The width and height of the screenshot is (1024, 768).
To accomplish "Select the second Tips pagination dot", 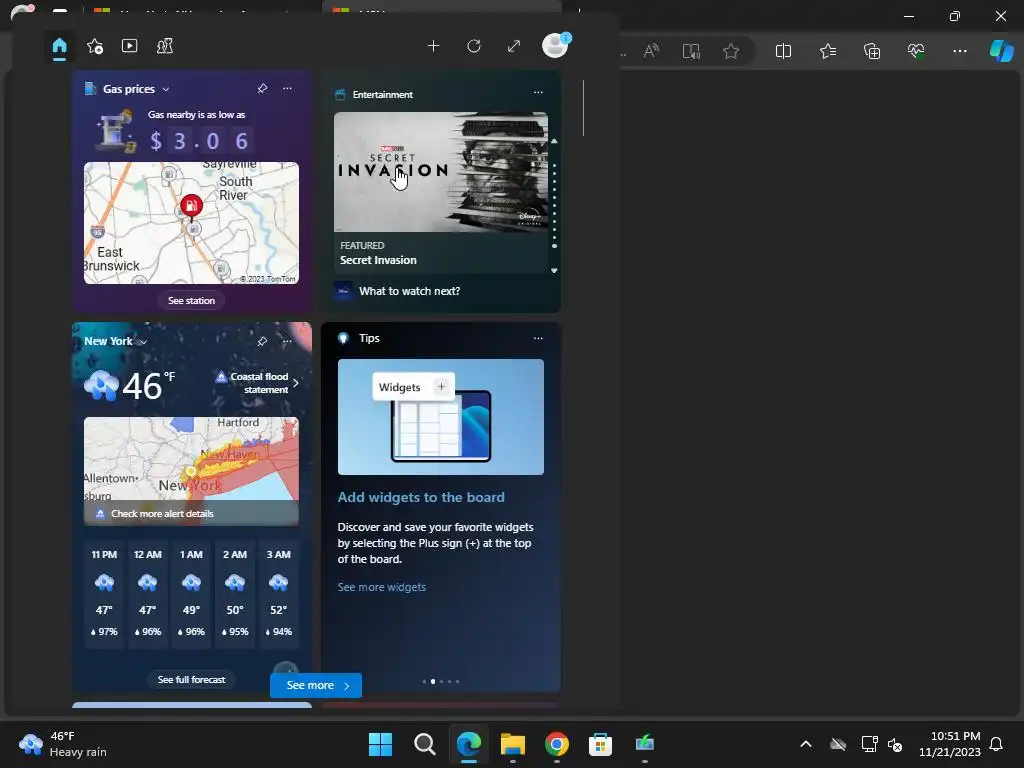I will click(x=433, y=681).
